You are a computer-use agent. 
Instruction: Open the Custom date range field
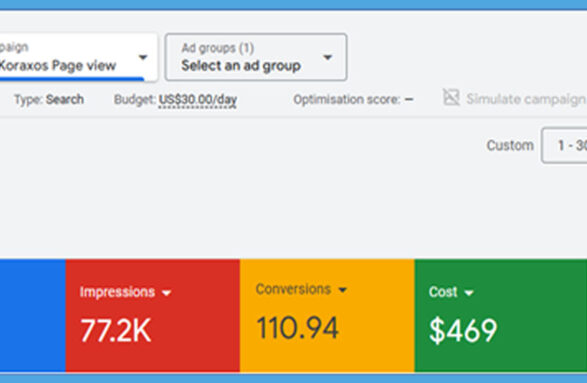point(565,145)
